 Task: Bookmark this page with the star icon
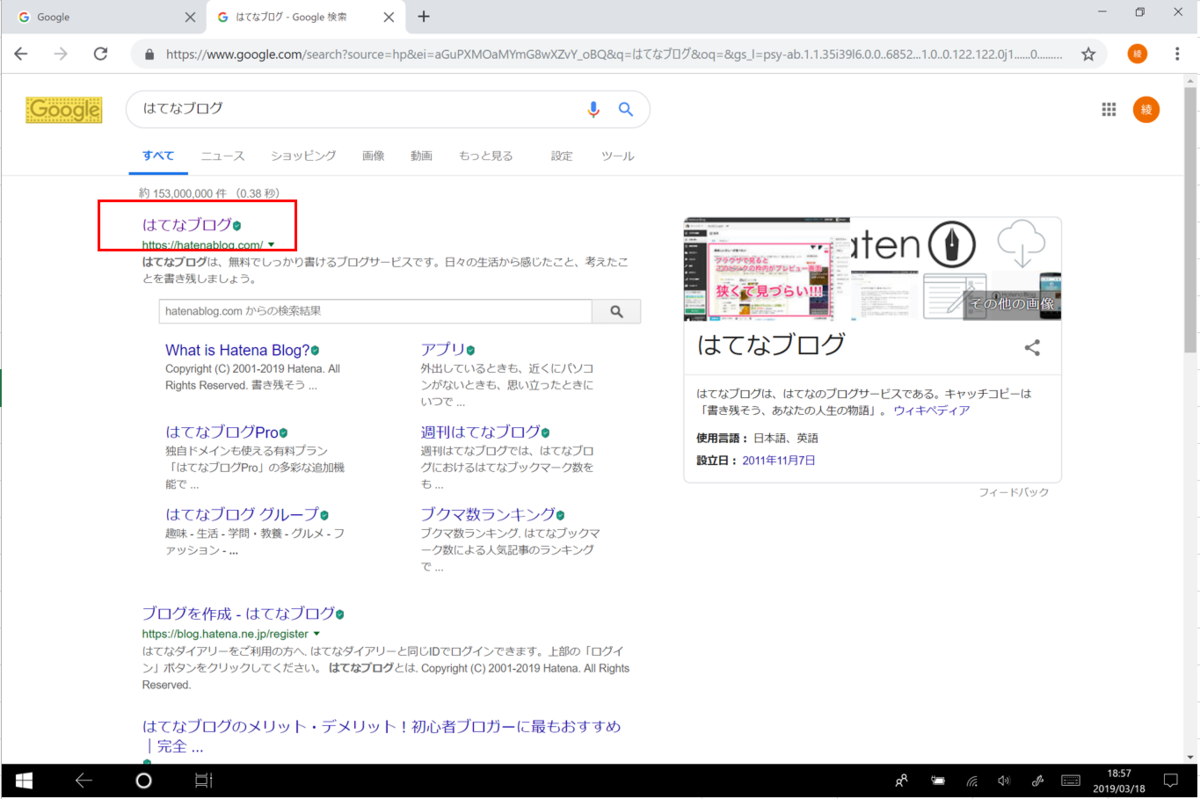[1088, 54]
